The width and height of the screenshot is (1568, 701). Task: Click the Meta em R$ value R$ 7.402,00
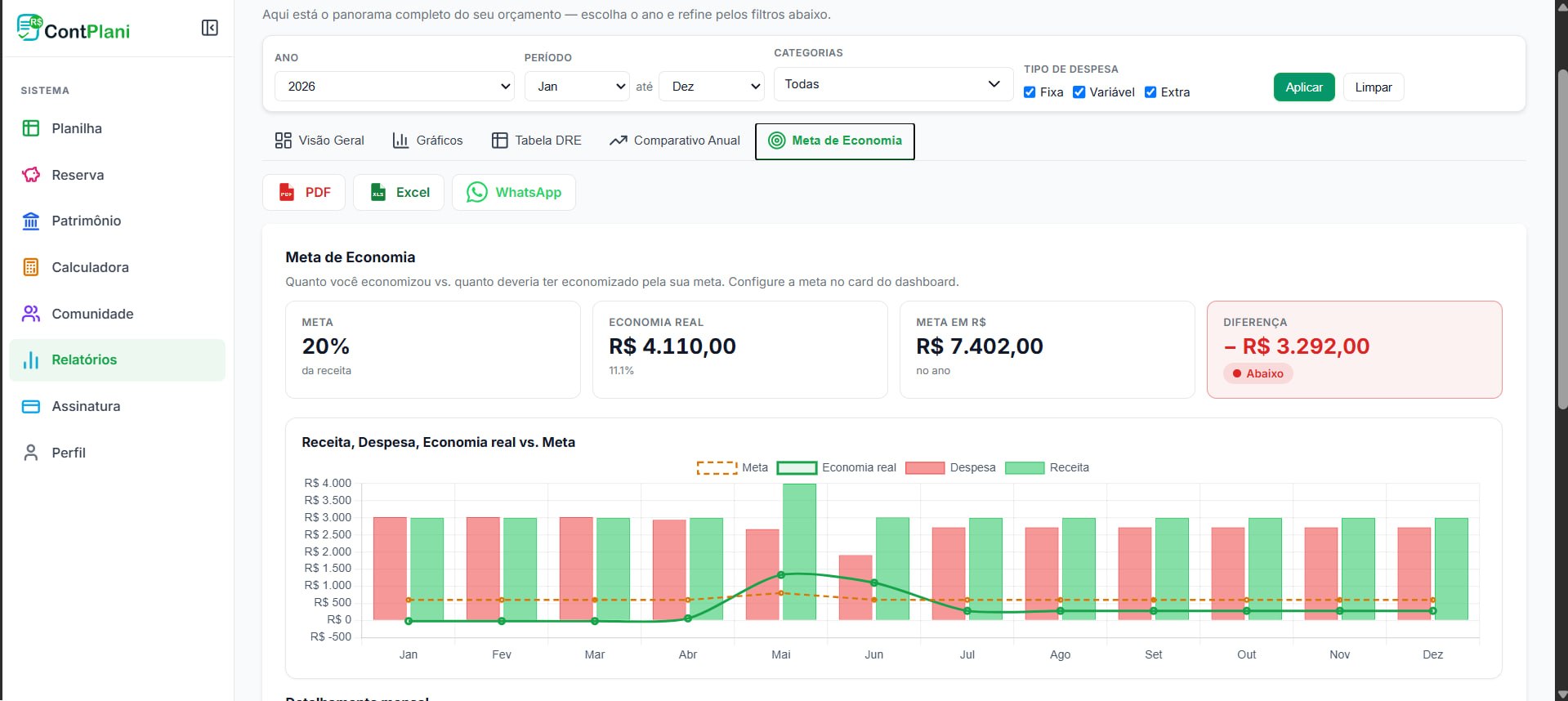pos(980,346)
